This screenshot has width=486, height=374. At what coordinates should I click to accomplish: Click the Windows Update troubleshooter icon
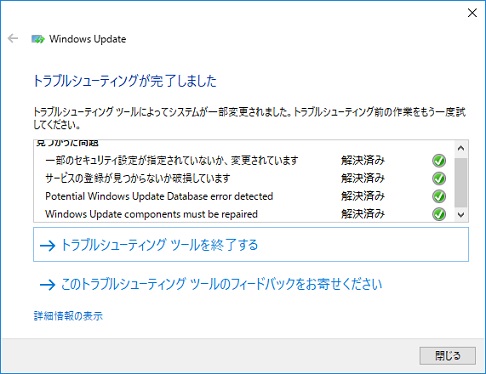[x=38, y=39]
